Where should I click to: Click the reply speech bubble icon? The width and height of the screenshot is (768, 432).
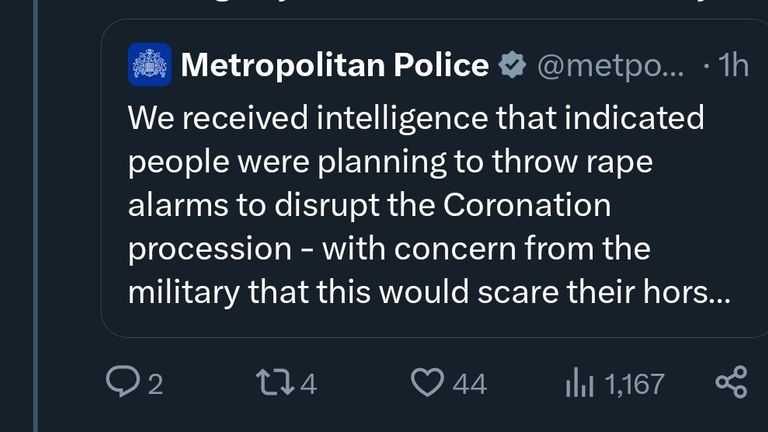(x=122, y=382)
